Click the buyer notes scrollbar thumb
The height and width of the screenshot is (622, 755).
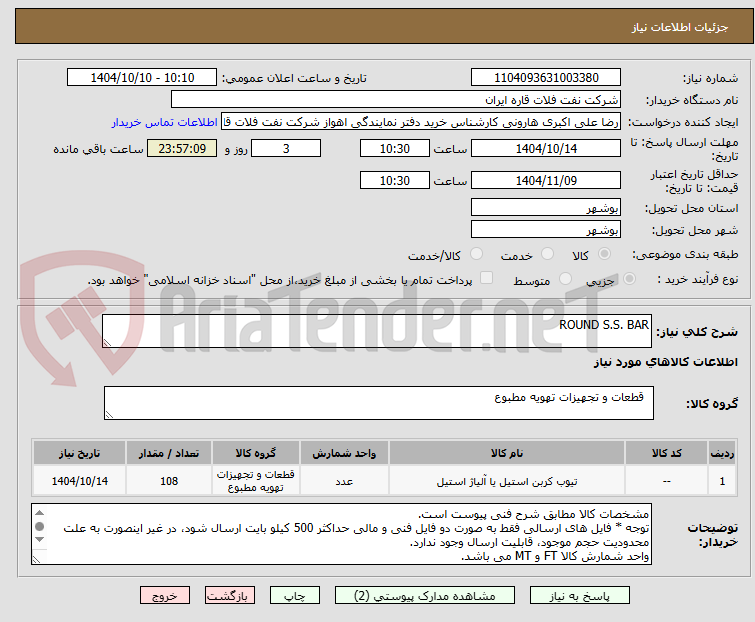[39, 526]
